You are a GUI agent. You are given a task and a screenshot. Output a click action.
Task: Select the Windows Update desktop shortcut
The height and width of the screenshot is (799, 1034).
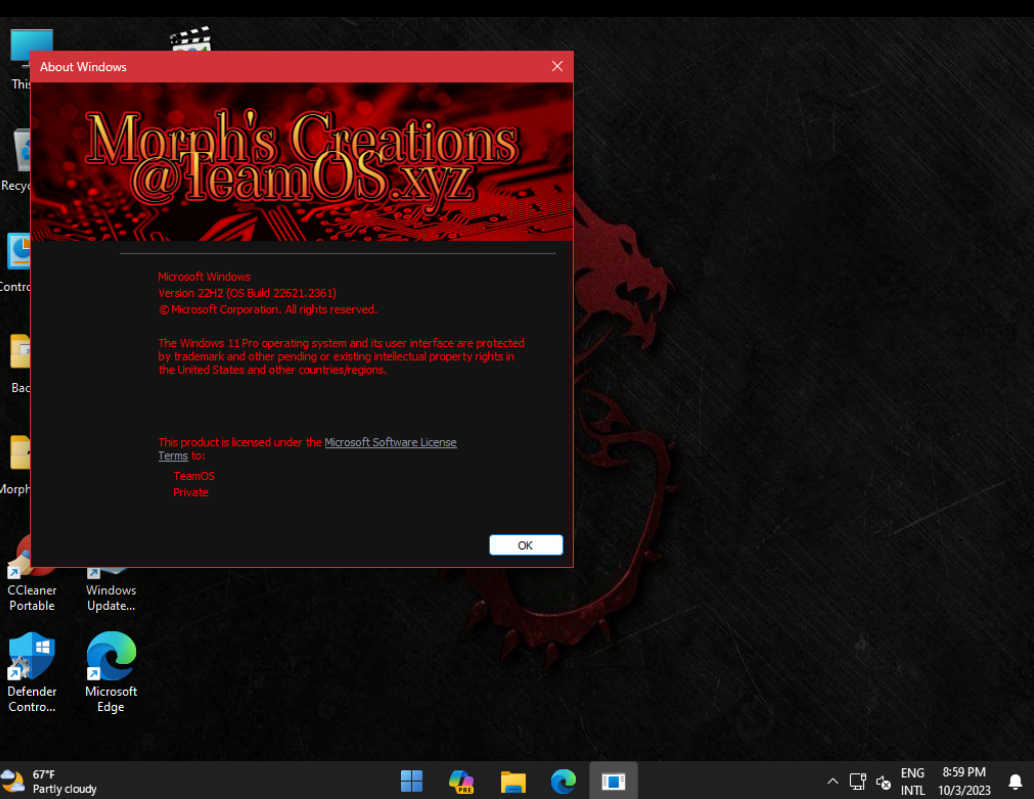pyautogui.click(x=111, y=590)
